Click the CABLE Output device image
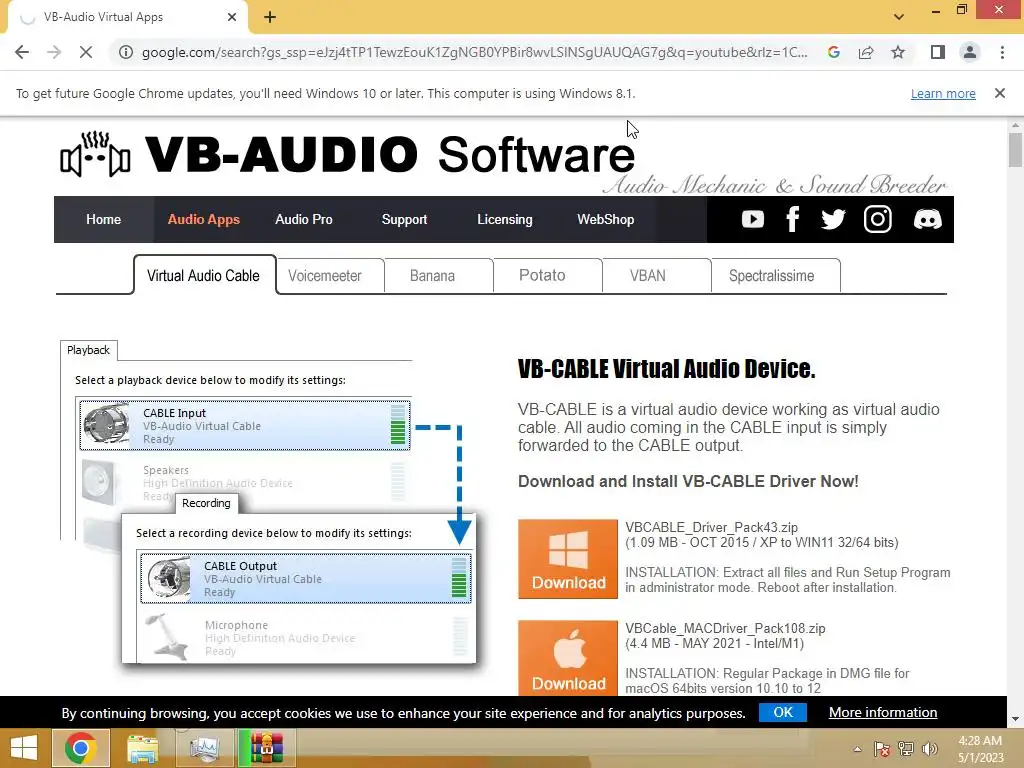This screenshot has width=1024, height=768. click(168, 578)
